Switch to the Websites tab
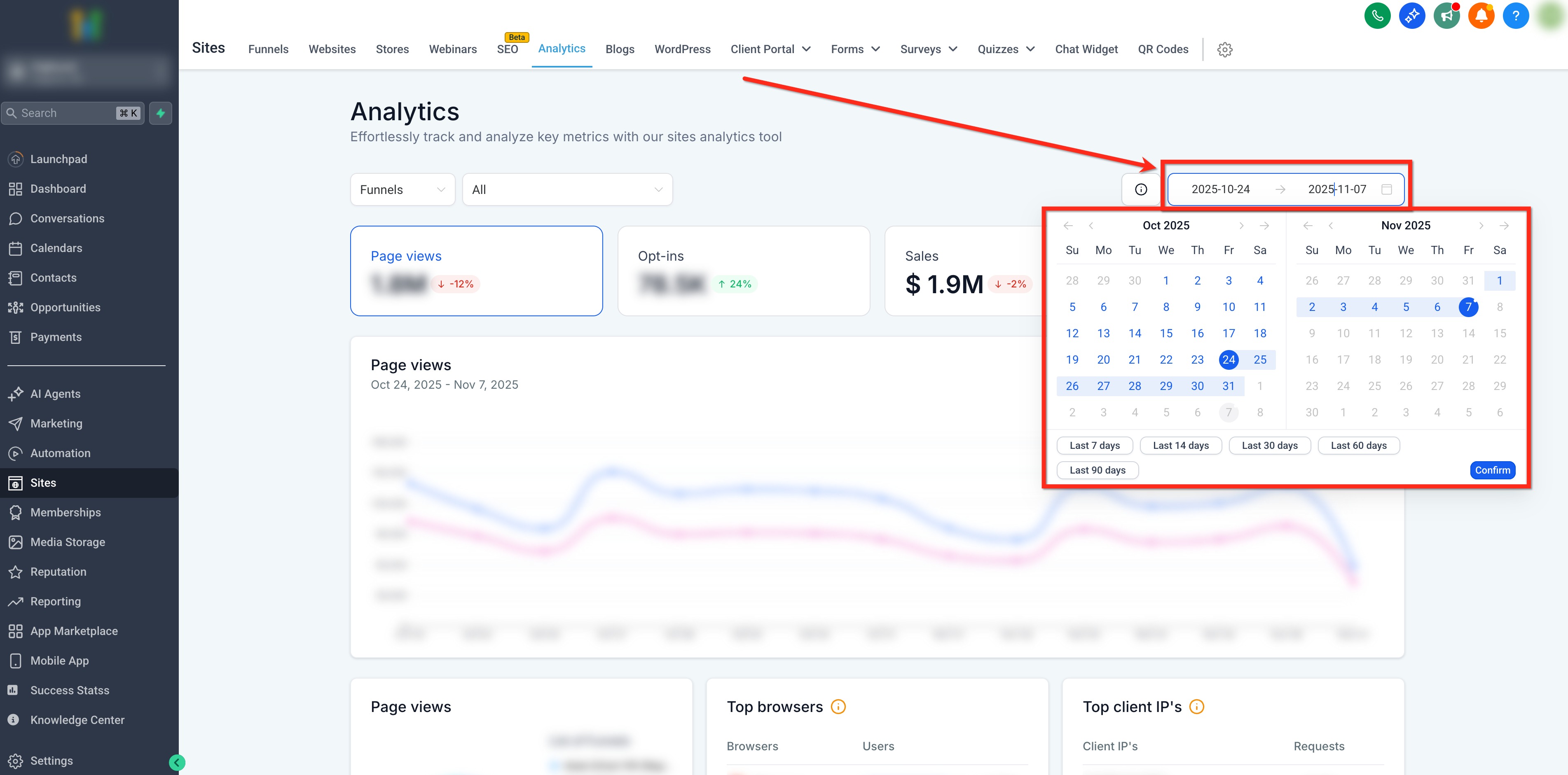This screenshot has width=1568, height=775. pos(332,49)
